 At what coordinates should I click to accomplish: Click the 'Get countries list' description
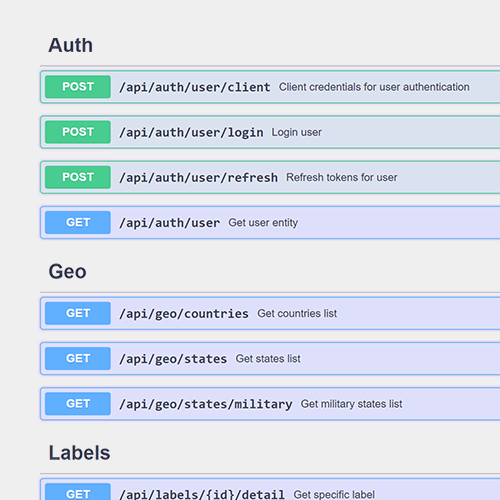pos(297,314)
